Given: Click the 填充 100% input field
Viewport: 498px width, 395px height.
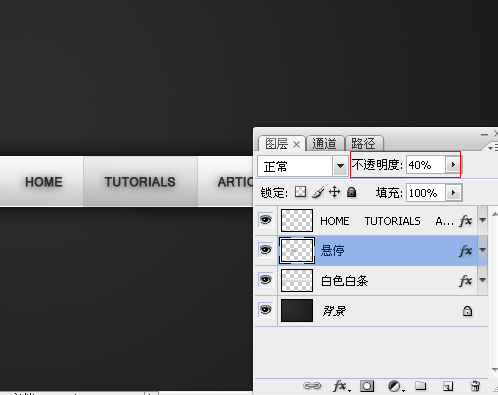Looking at the screenshot, I should pos(426,193).
